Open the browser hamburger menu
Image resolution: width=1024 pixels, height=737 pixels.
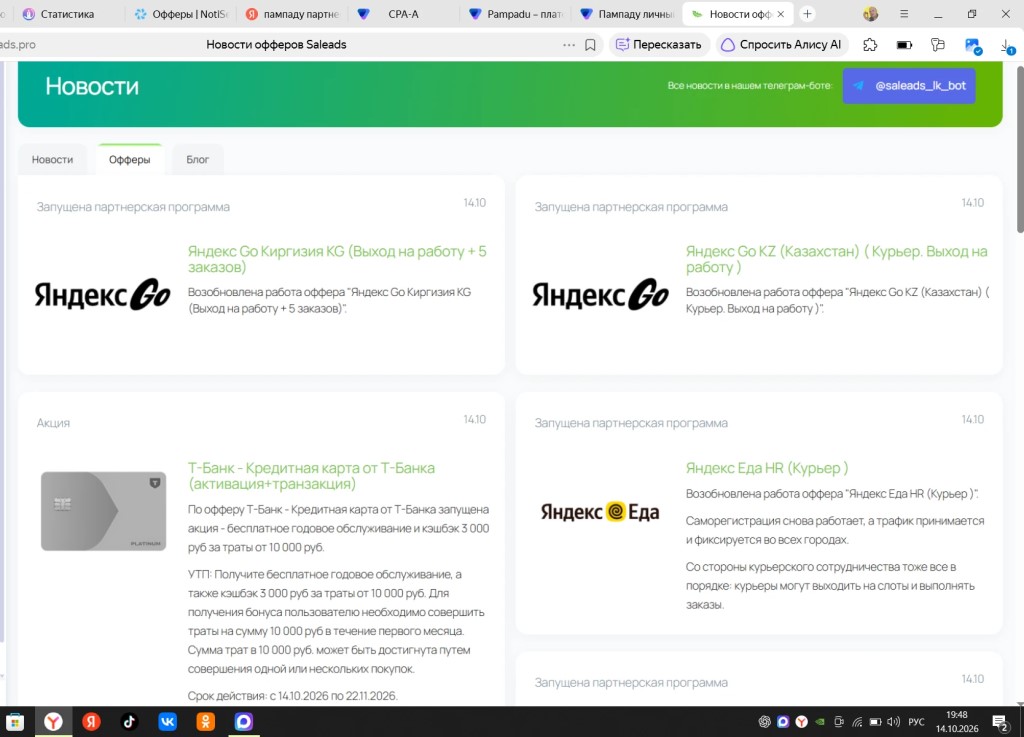[x=904, y=14]
